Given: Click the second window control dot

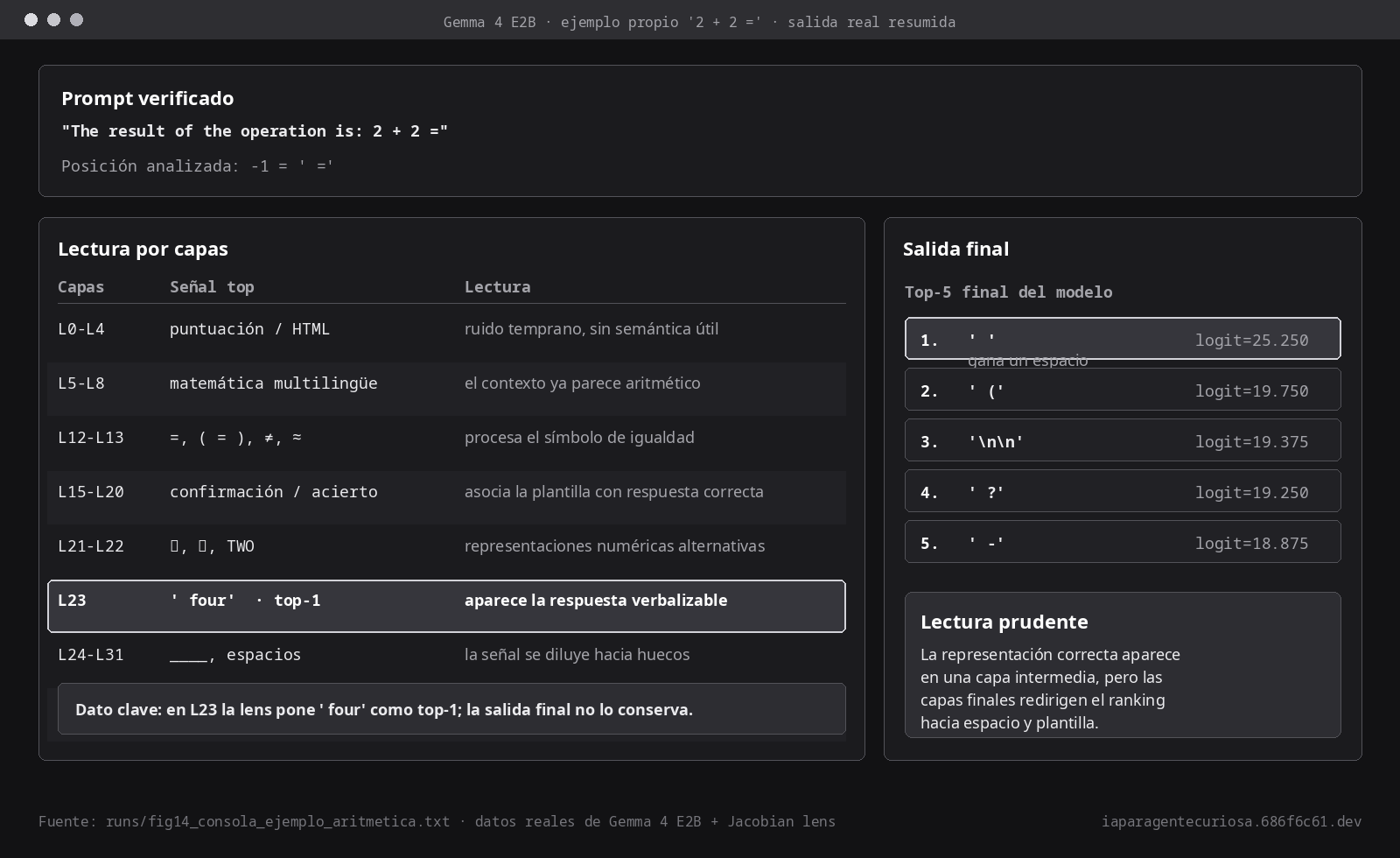Looking at the screenshot, I should 53,19.
